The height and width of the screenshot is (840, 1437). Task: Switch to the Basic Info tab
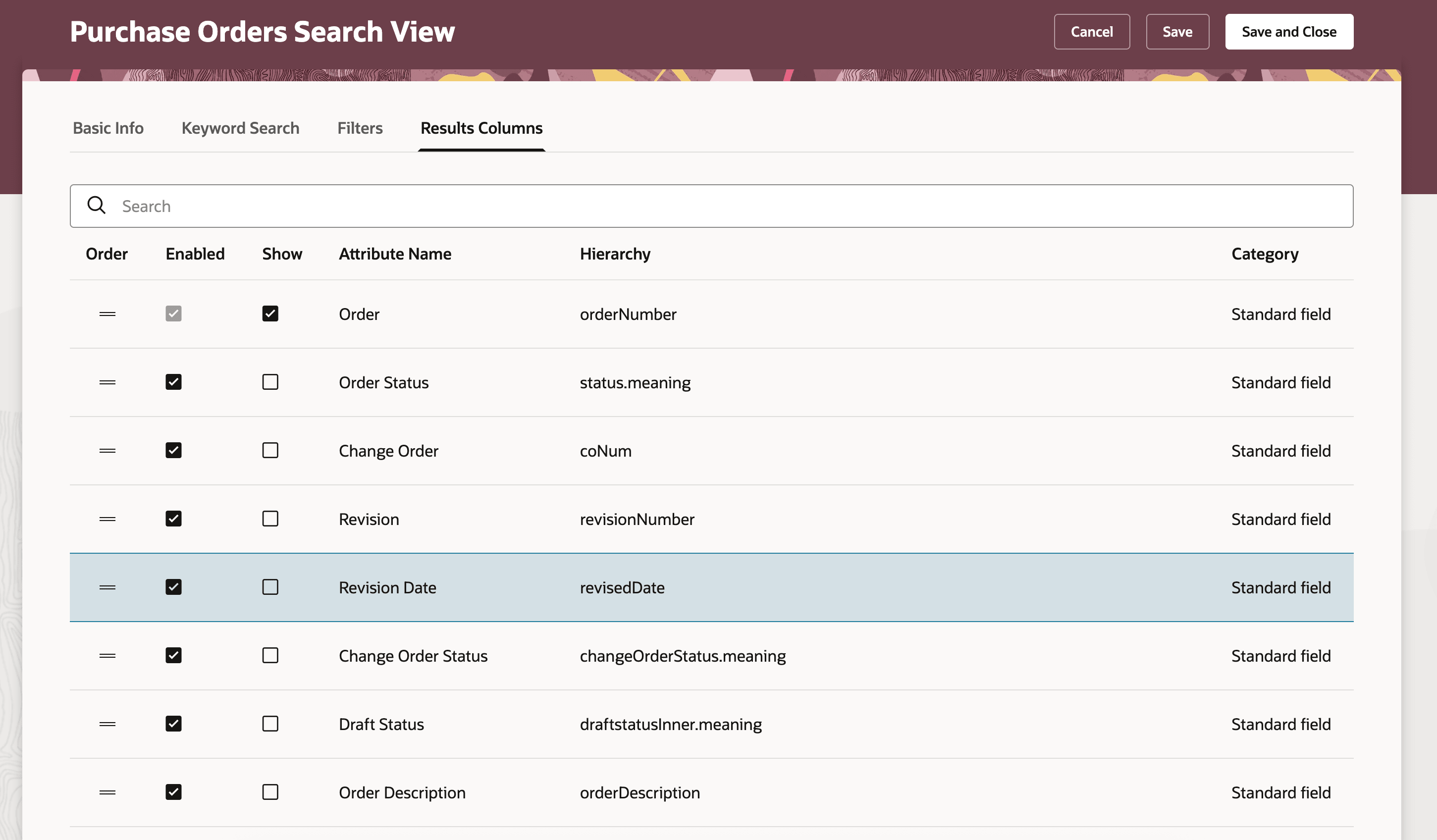(x=108, y=128)
